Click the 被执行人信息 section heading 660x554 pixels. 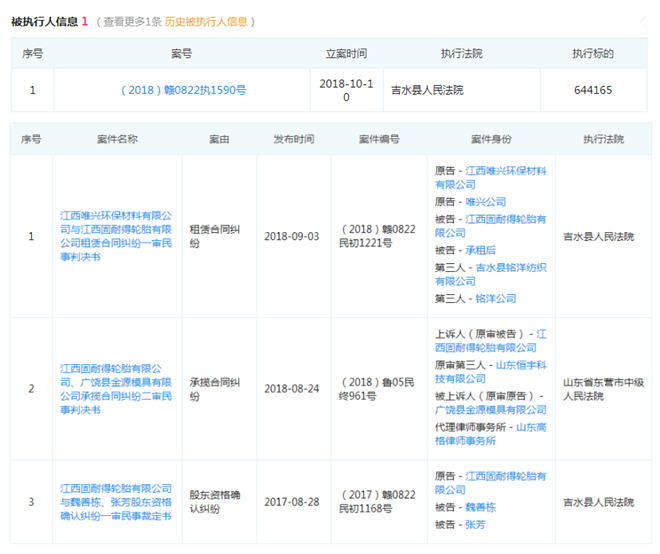(x=45, y=21)
